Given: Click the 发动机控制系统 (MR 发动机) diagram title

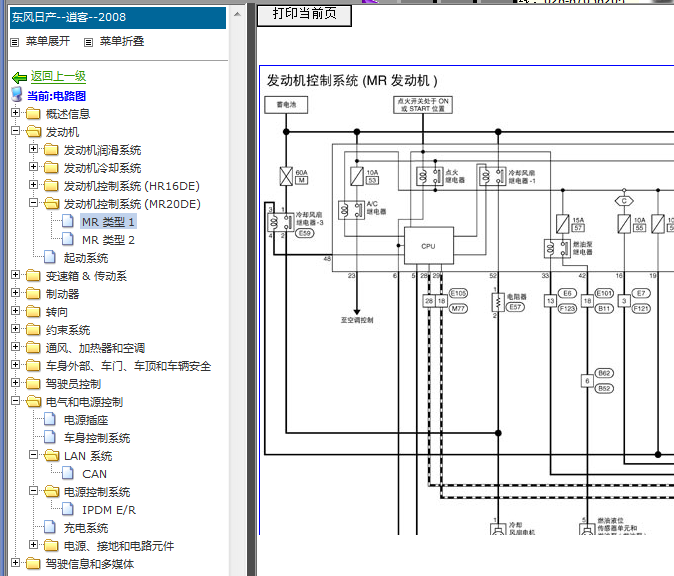Looking at the screenshot, I should (352, 80).
